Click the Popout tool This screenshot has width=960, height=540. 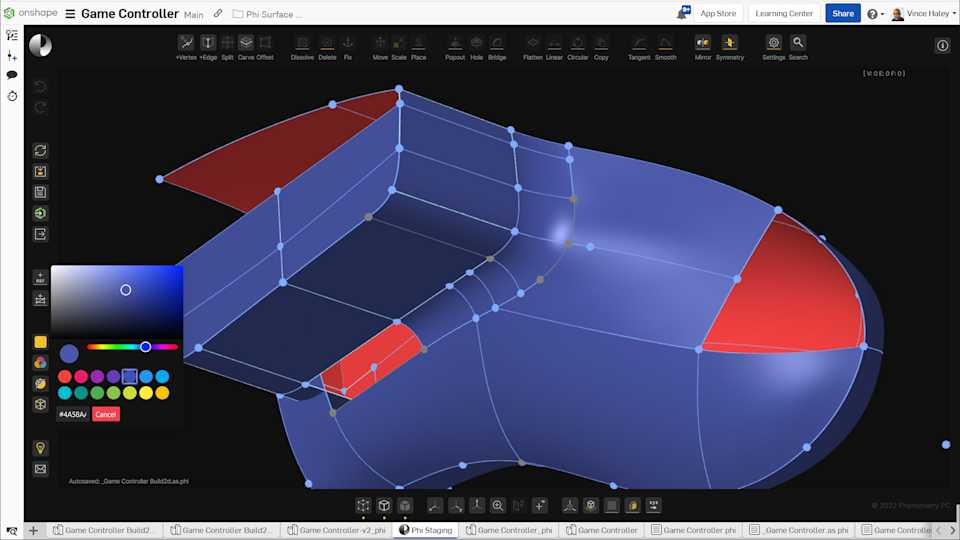point(455,47)
